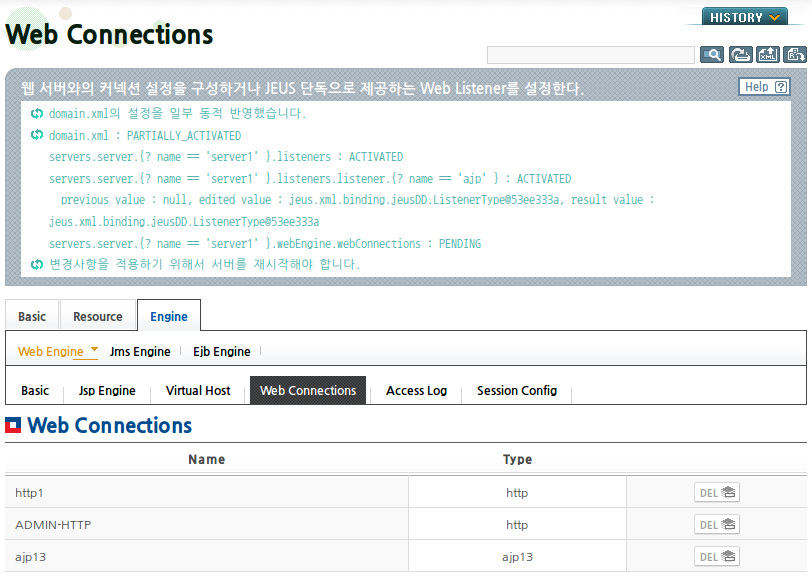Click the http type cell for ADMIN-HTTP
812x579 pixels.
(517, 525)
